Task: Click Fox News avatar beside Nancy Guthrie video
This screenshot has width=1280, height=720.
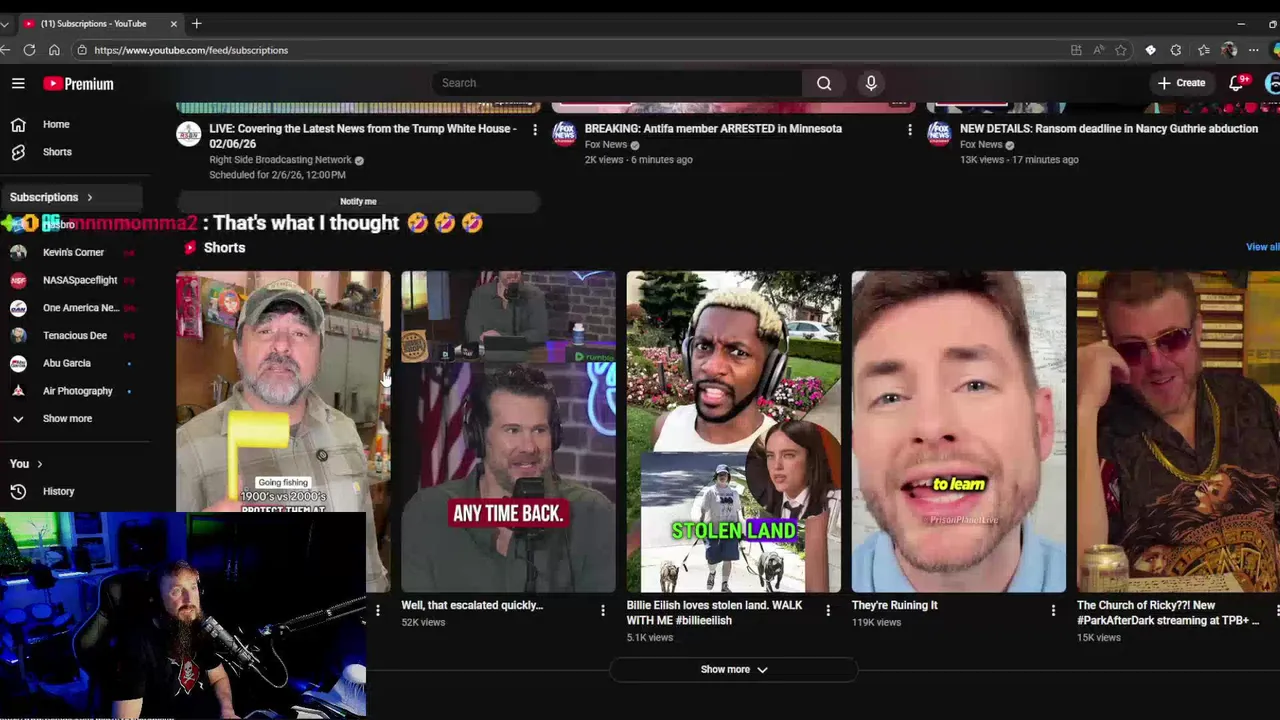Action: pyautogui.click(x=939, y=134)
